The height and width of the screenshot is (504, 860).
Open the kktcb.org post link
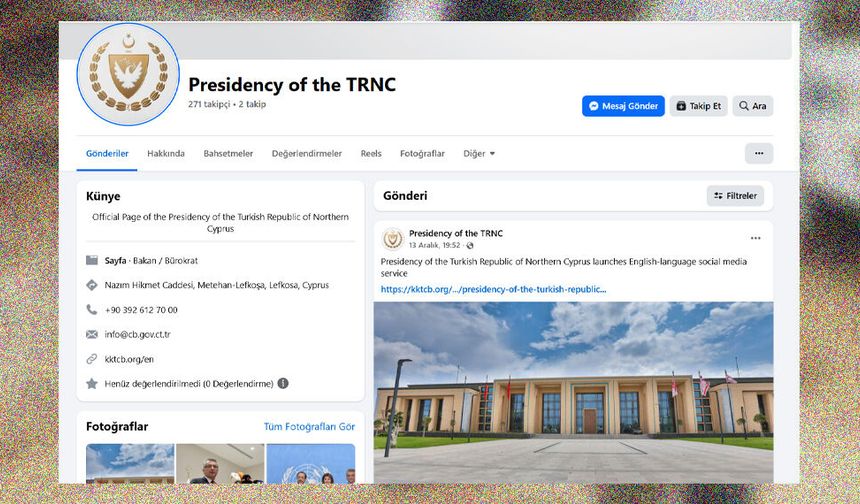pos(493,289)
